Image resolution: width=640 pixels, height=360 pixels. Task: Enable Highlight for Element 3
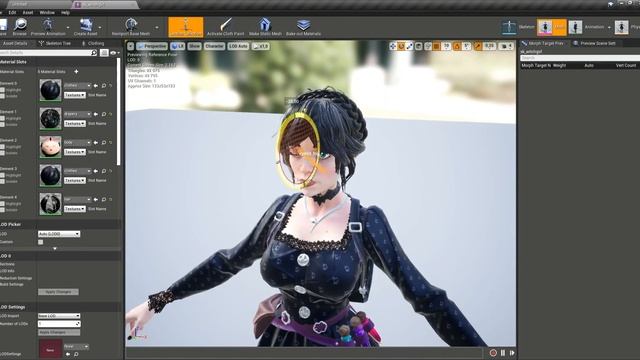2,175
